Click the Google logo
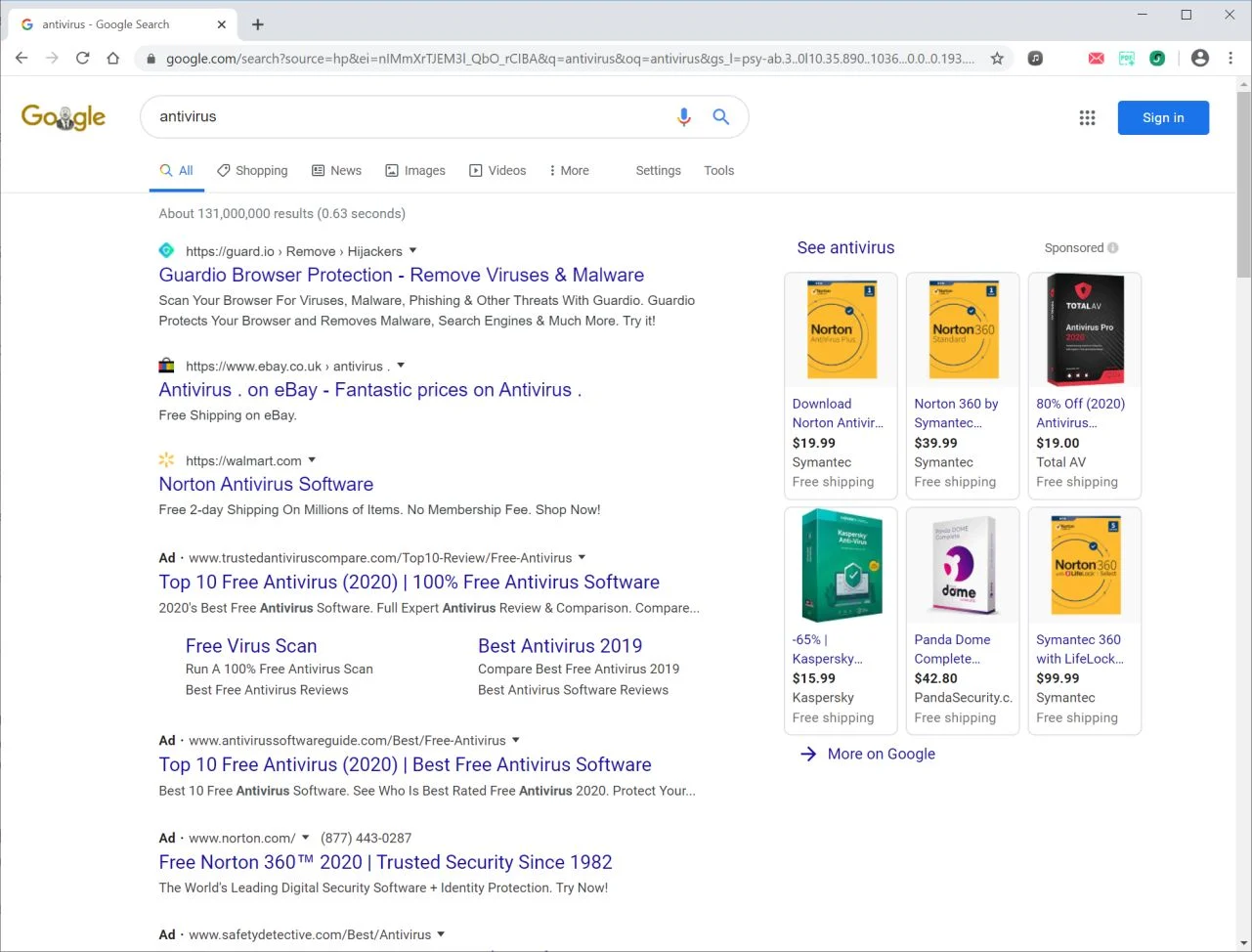Screen dimensions: 1252x952 pos(64,117)
